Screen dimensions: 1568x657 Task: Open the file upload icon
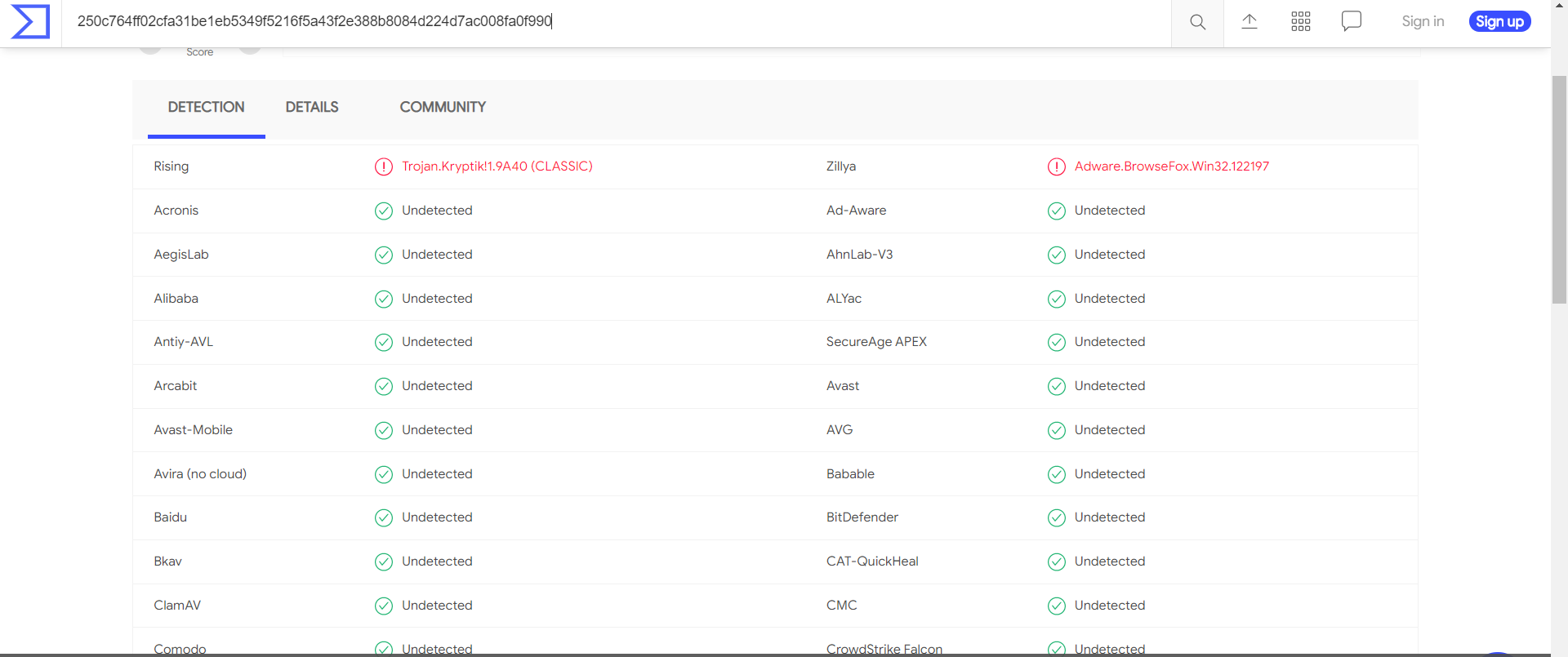pyautogui.click(x=1249, y=22)
